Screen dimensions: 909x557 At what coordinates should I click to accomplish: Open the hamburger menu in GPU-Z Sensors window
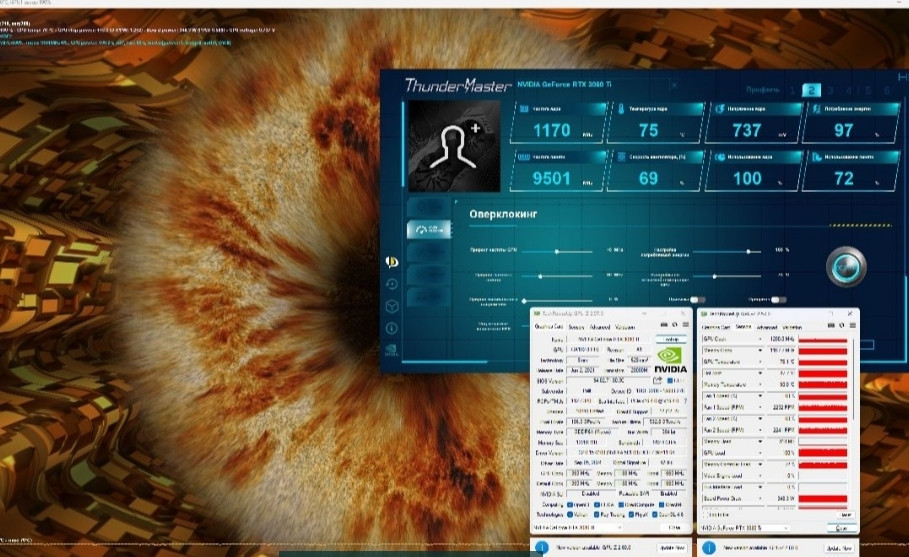[x=852, y=326]
